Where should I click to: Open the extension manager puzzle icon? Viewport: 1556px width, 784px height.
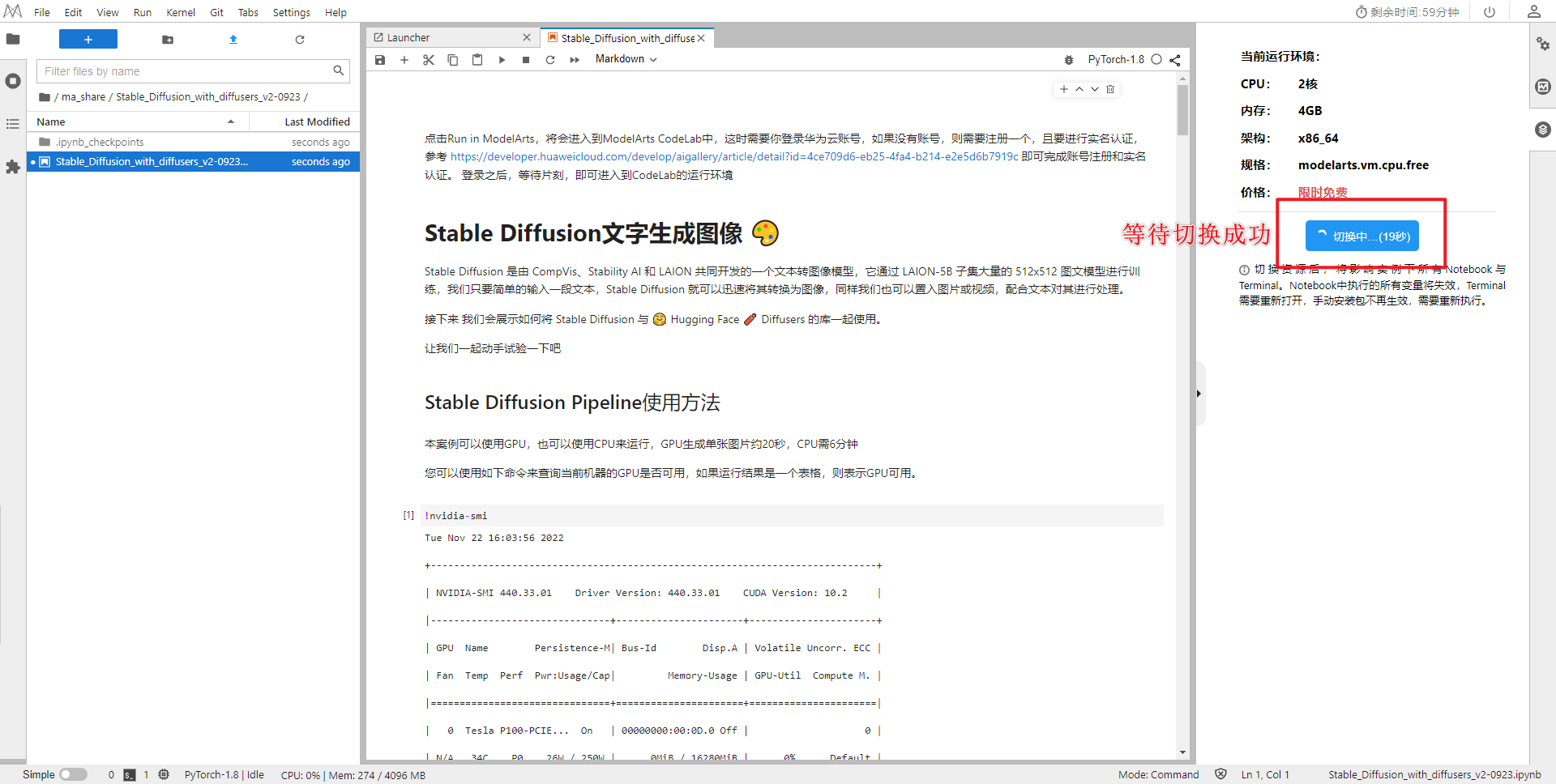13,167
